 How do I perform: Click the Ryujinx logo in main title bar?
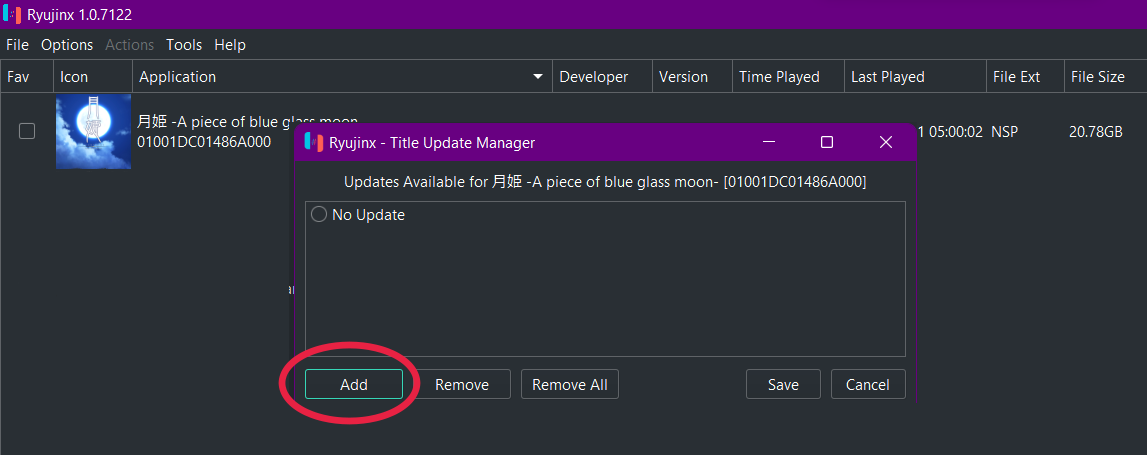[12, 15]
